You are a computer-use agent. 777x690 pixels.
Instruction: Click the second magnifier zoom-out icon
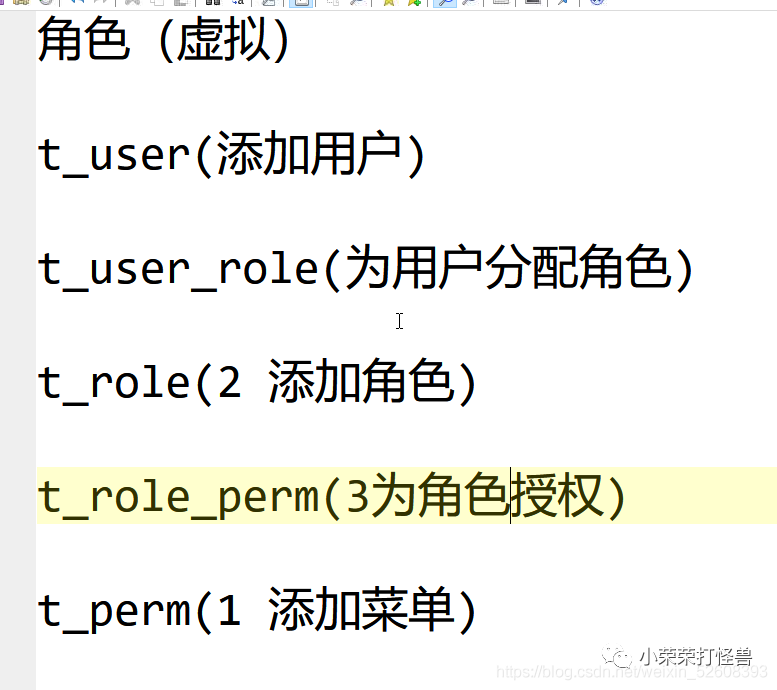tap(470, 2)
